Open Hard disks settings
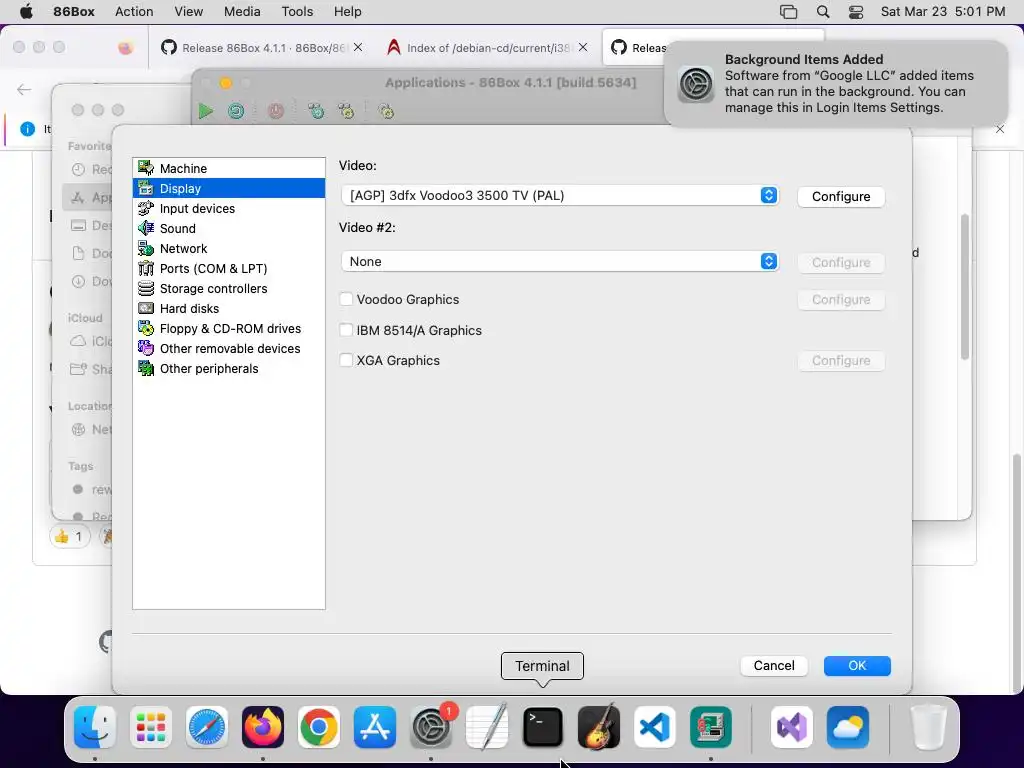 click(x=229, y=308)
